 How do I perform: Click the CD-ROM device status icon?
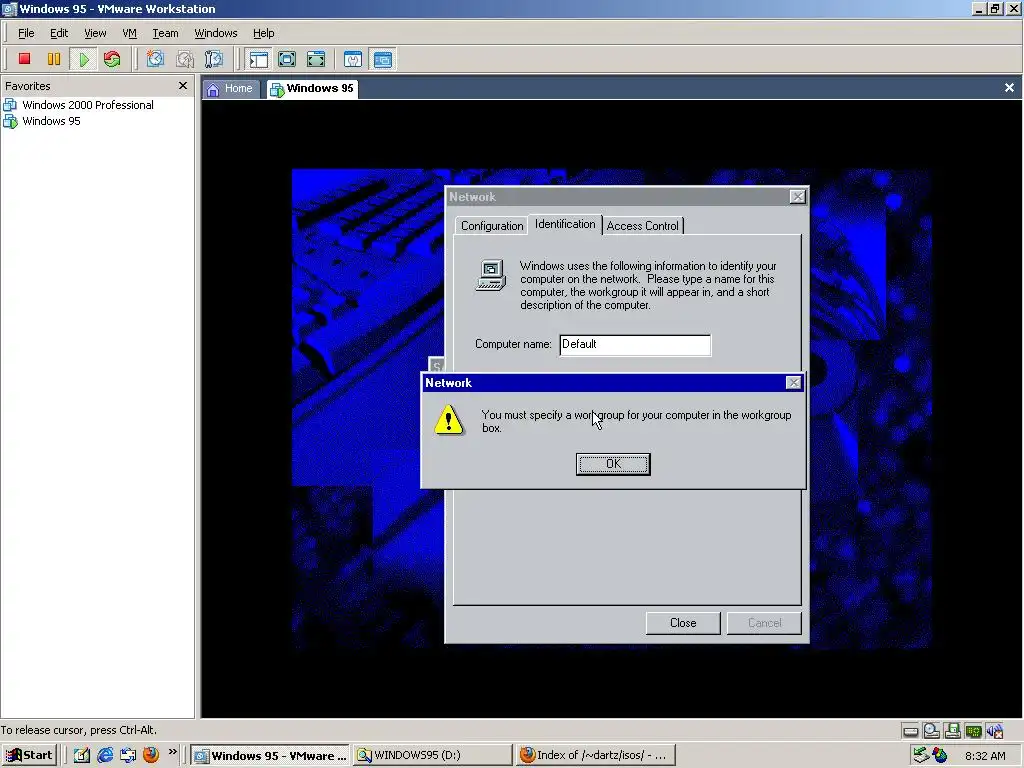[x=931, y=731]
